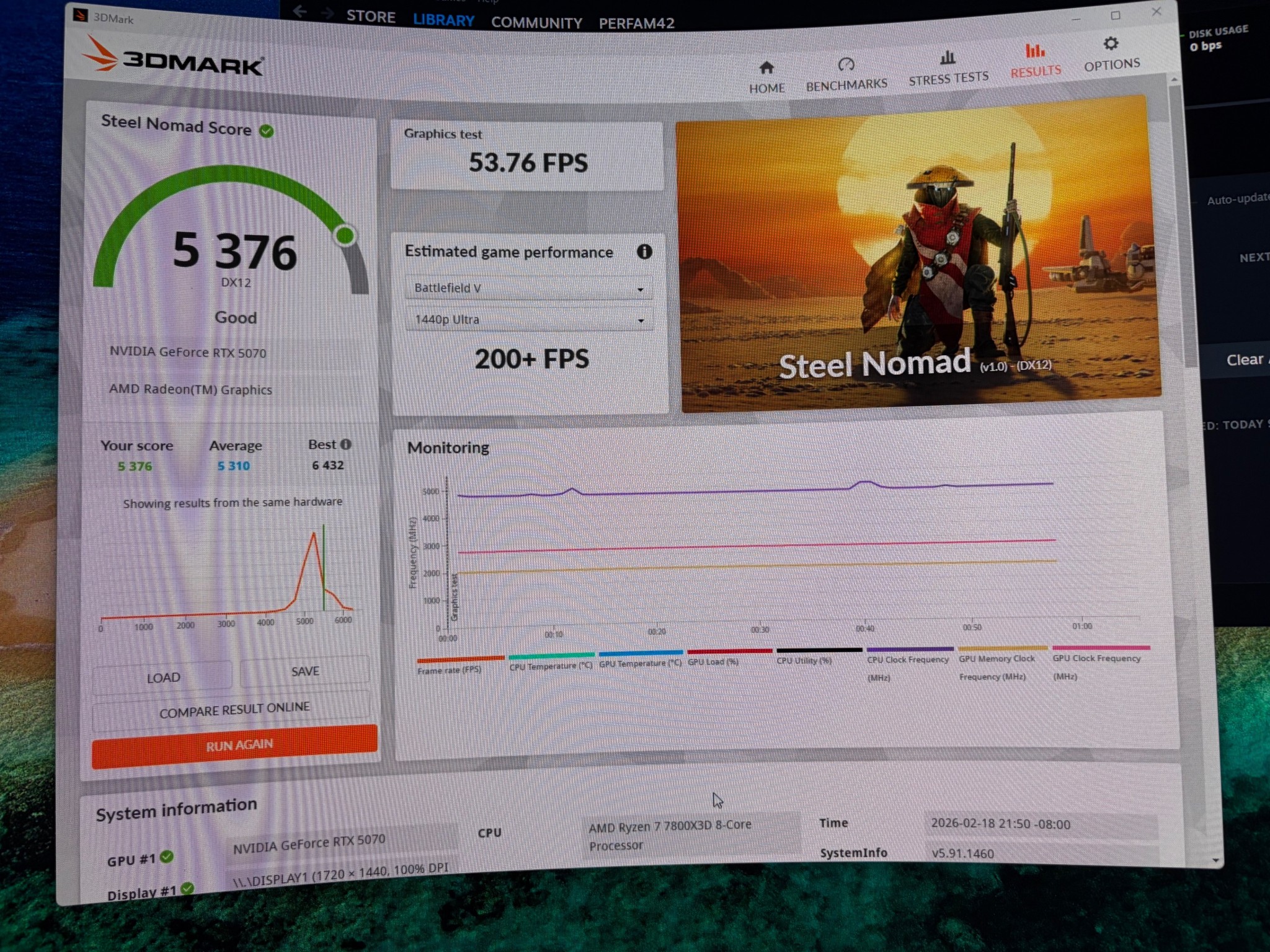Toggle the Frame rate (FPS) legend entry
The width and height of the screenshot is (1270, 952).
point(460,664)
